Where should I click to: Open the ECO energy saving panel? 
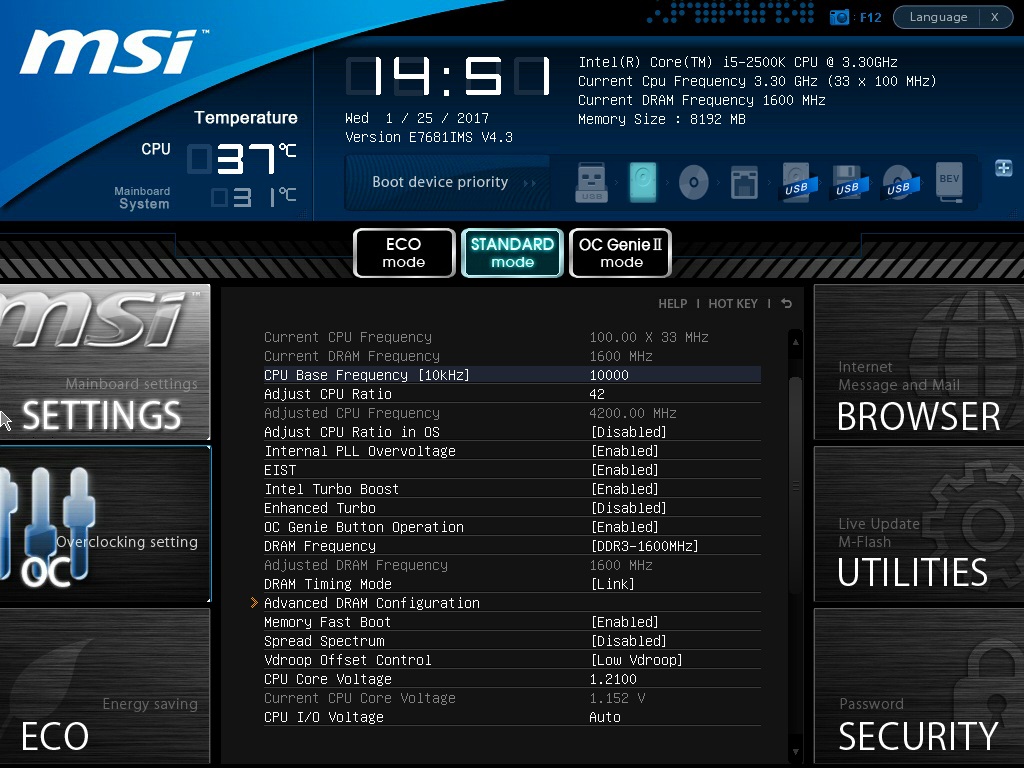tap(104, 686)
